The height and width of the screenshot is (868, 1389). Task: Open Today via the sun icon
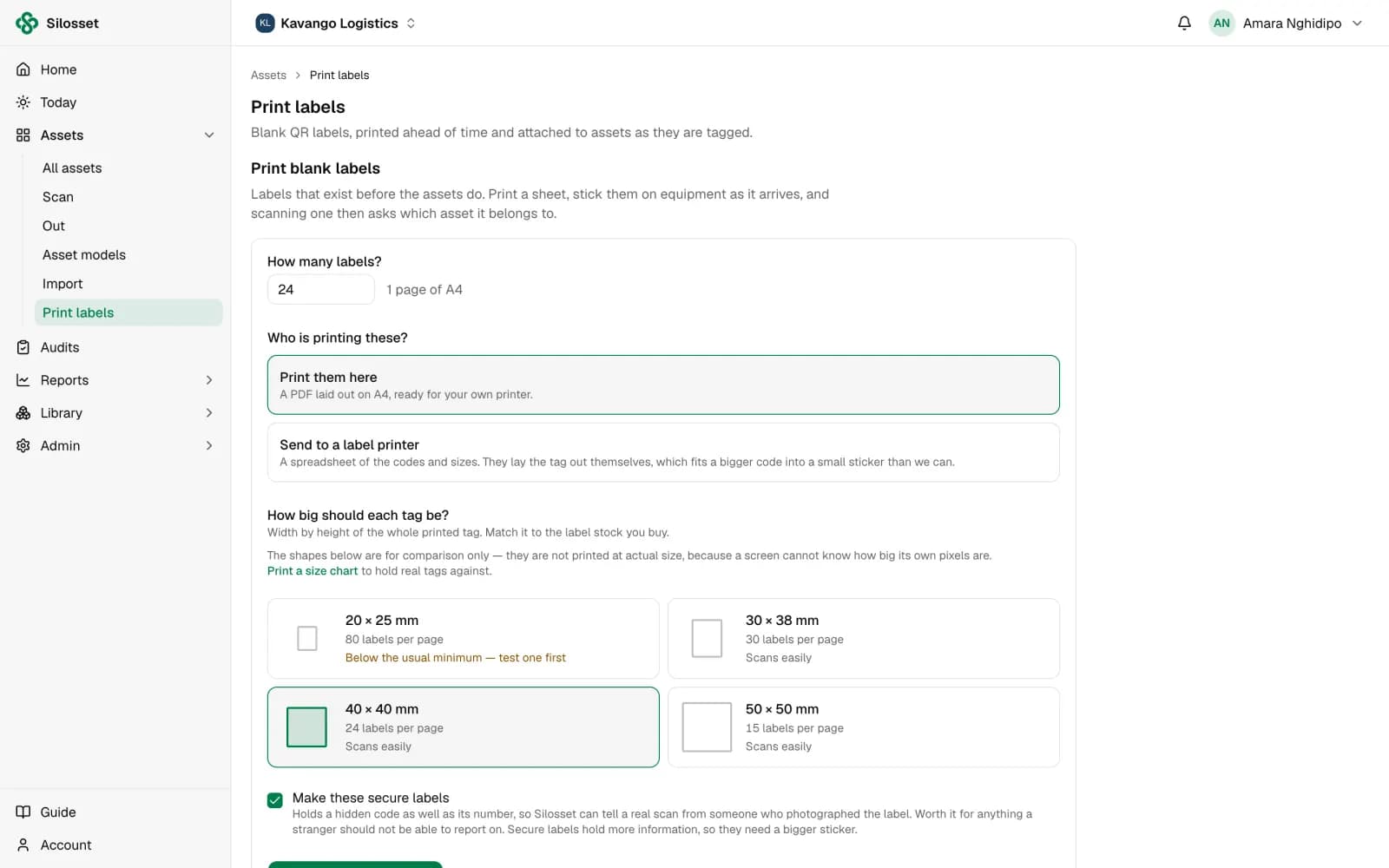[23, 102]
